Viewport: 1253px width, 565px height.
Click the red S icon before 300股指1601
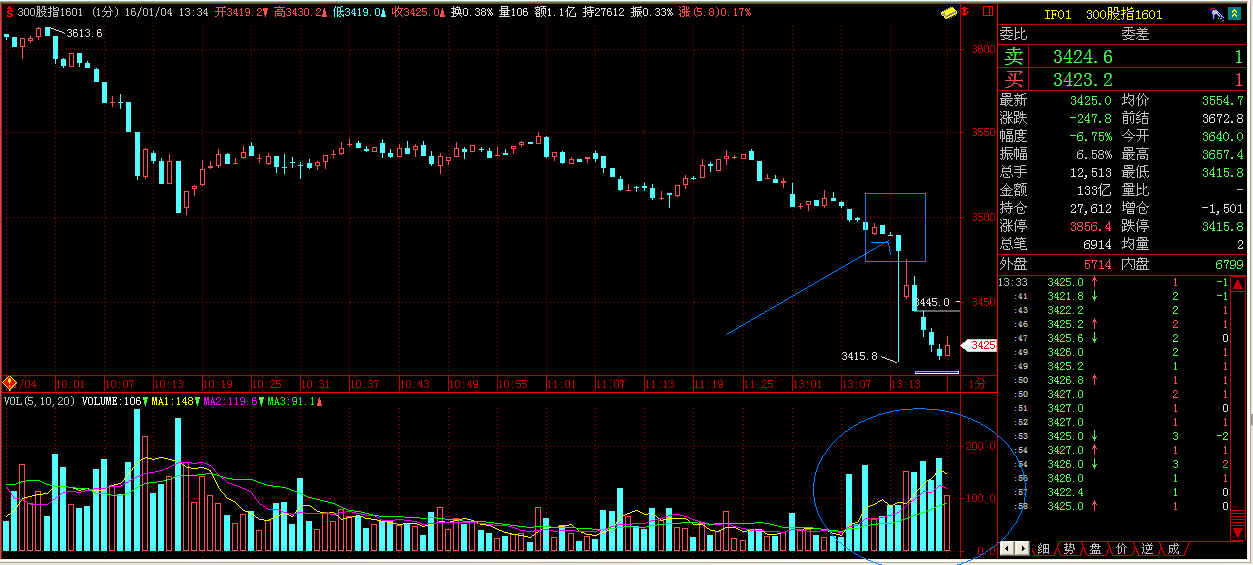pyautogui.click(x=9, y=13)
